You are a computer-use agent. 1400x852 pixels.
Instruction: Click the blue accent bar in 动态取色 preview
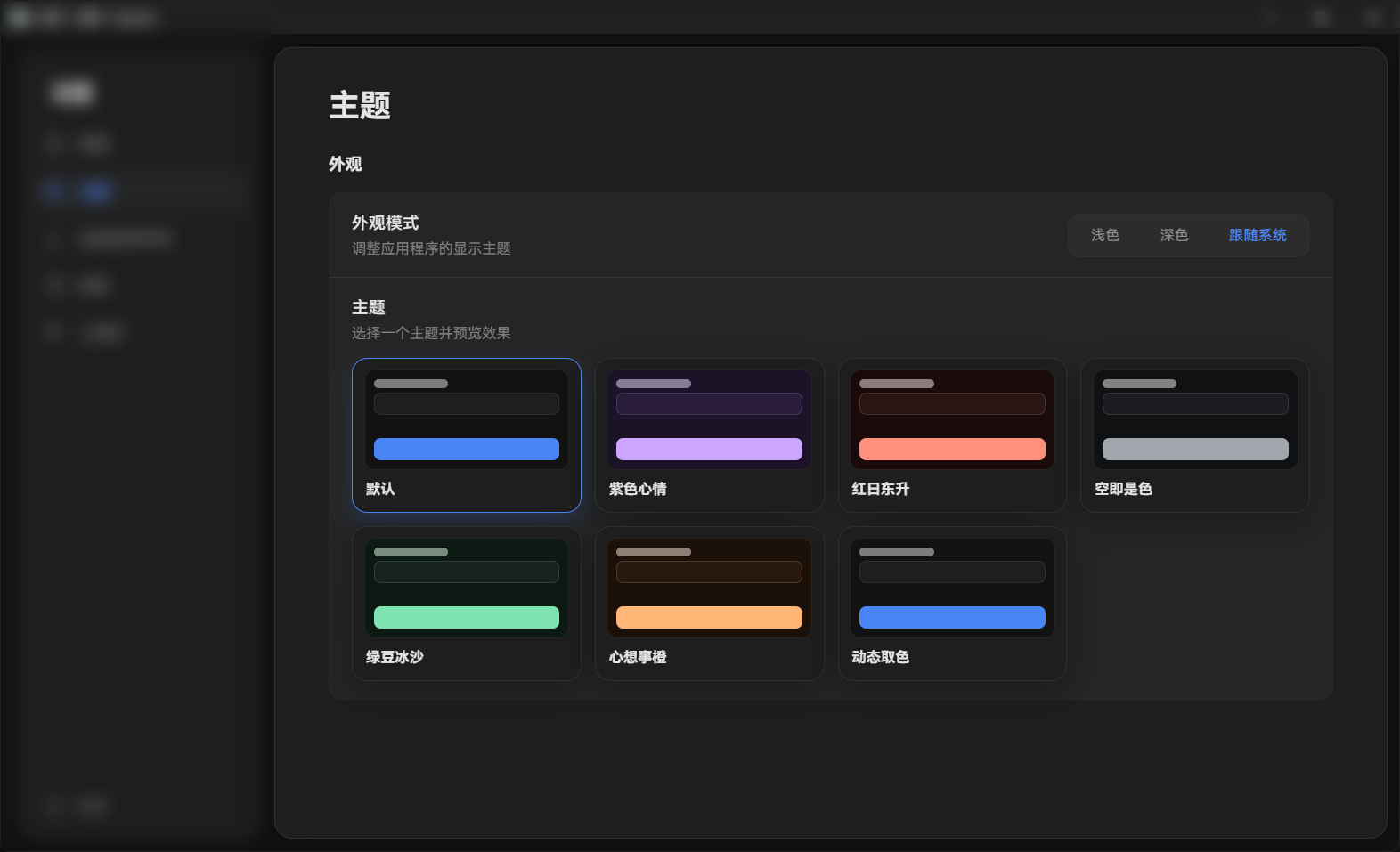(x=952, y=618)
